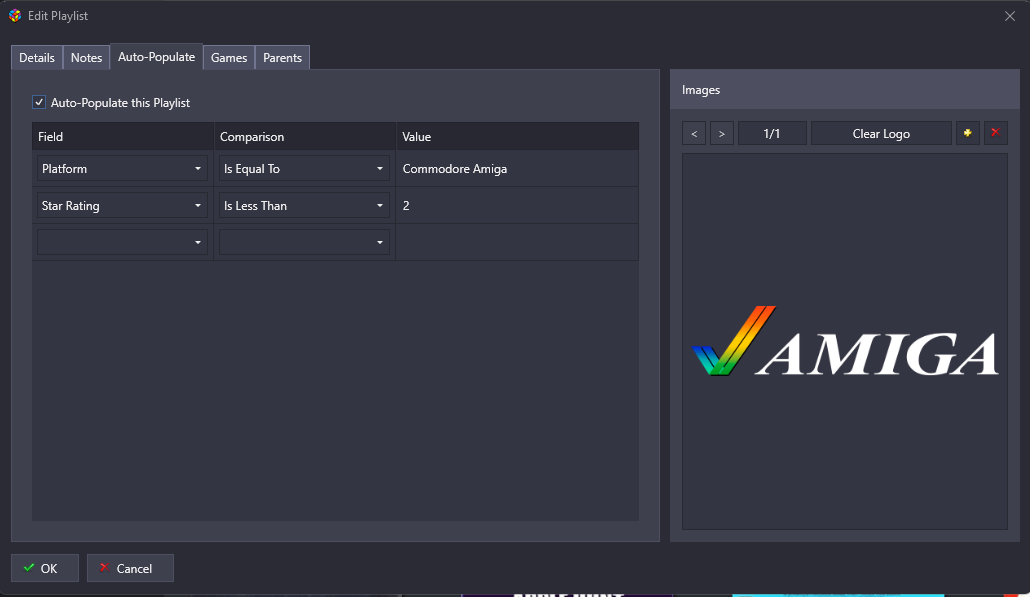Screen dimensions: 1030x597
Task: Click the Comparison column header
Action: (305, 137)
